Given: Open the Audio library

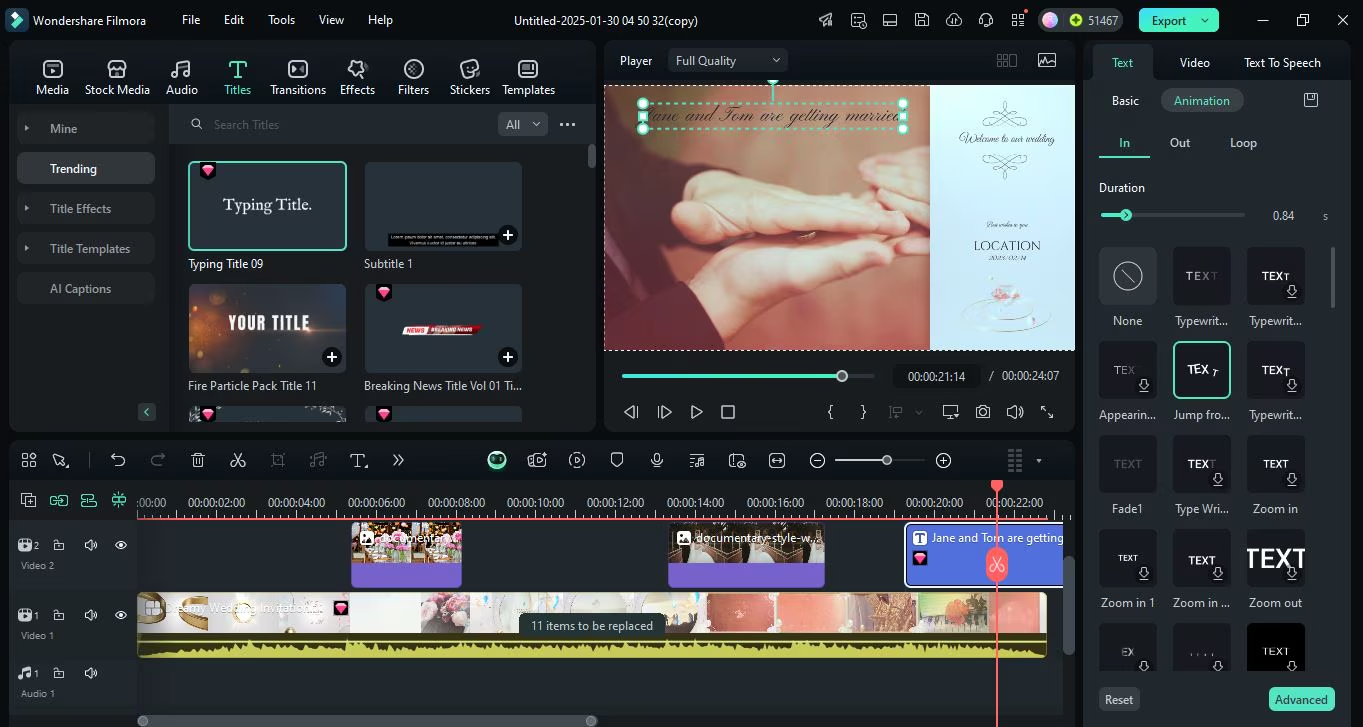Looking at the screenshot, I should pyautogui.click(x=181, y=77).
